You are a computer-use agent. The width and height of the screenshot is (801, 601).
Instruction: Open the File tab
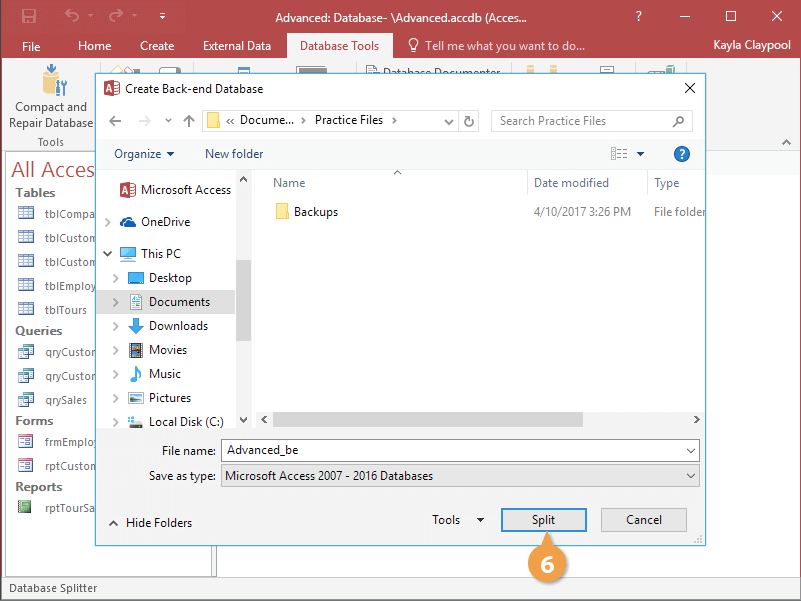(x=31, y=47)
